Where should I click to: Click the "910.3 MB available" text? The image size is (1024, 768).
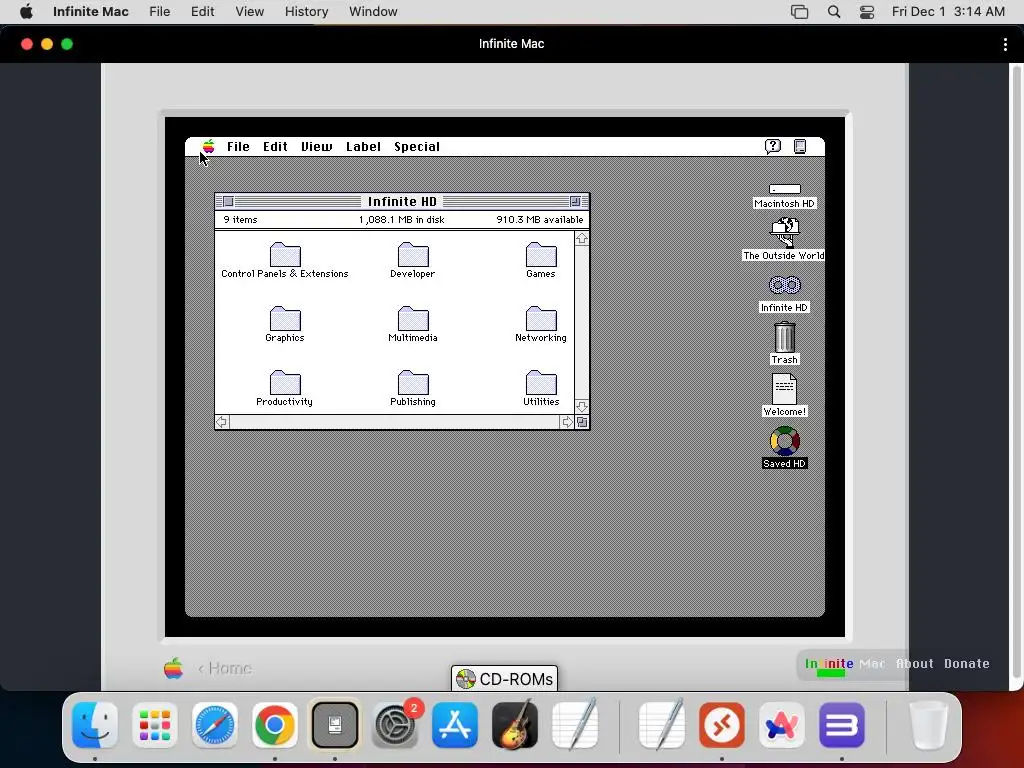539,219
